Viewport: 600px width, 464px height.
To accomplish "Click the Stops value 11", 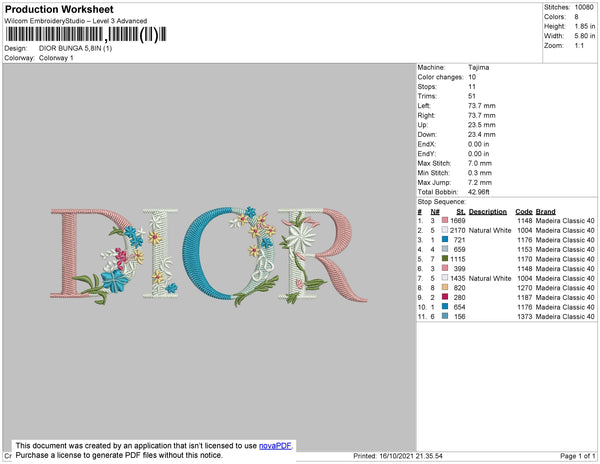I will pos(471,87).
